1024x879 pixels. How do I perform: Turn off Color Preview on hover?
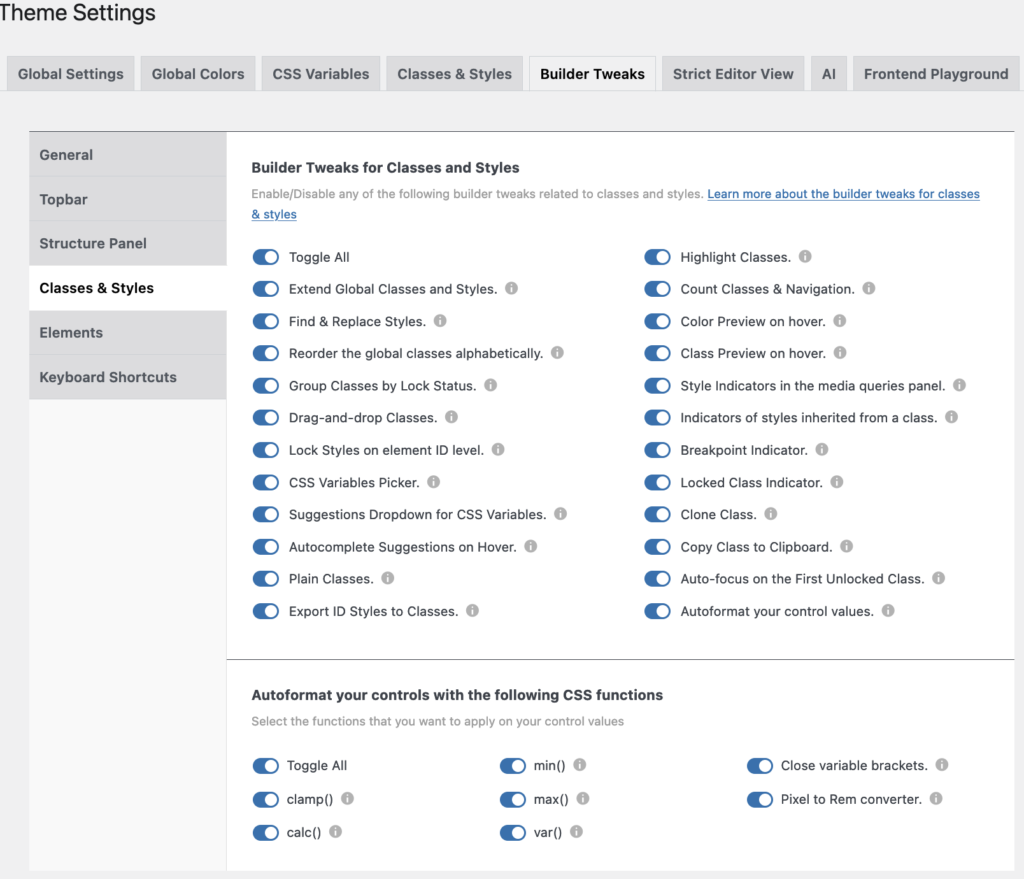pos(657,322)
